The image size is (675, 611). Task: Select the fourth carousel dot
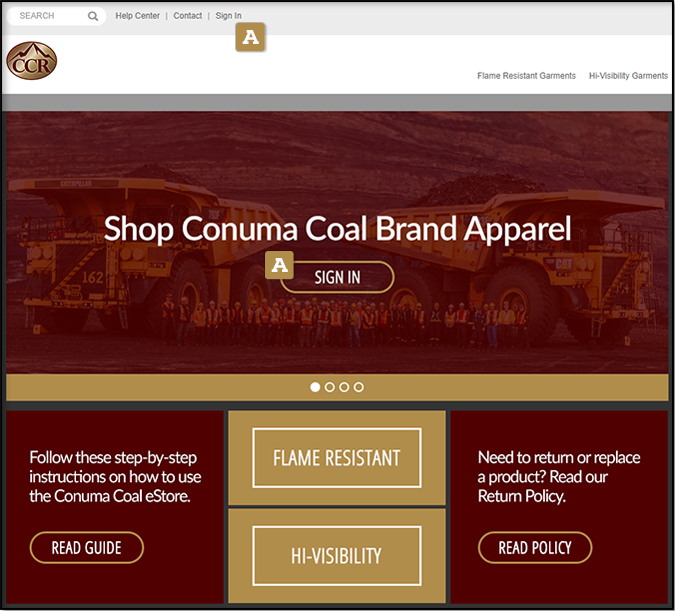(358, 387)
